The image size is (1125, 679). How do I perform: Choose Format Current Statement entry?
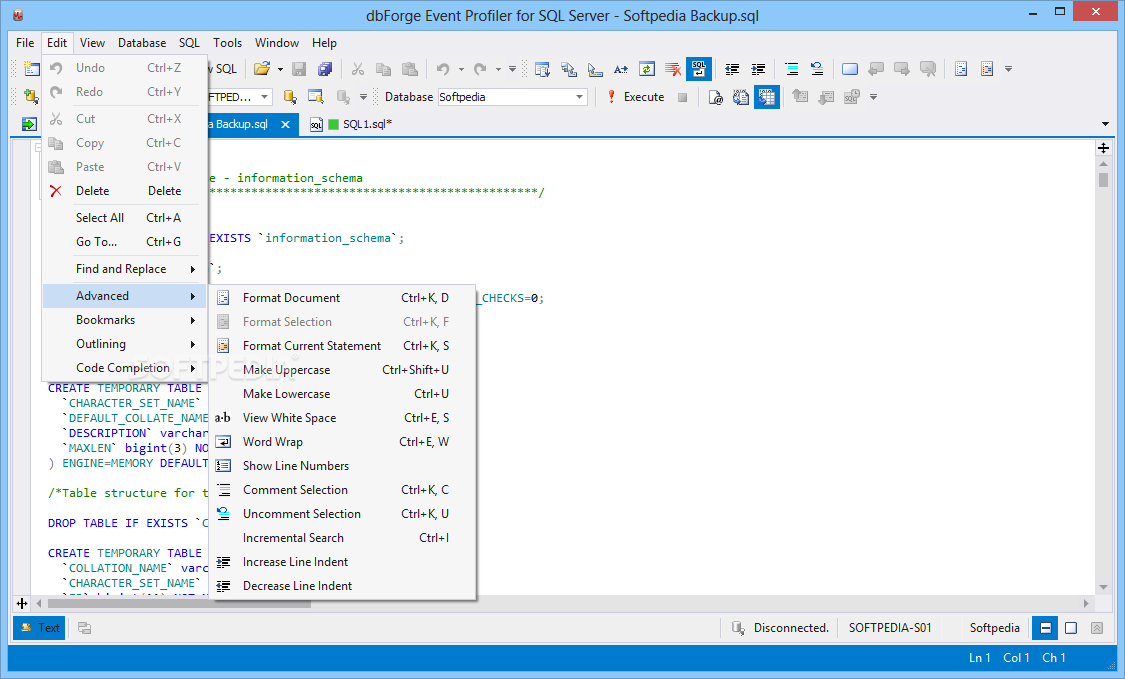point(343,346)
